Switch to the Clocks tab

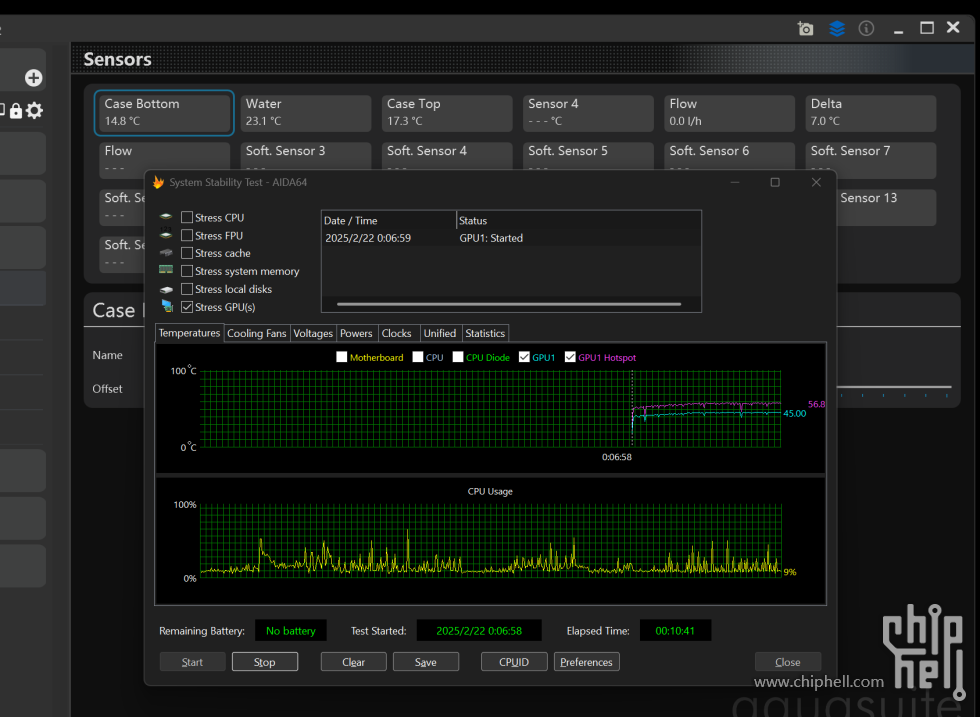click(x=397, y=333)
